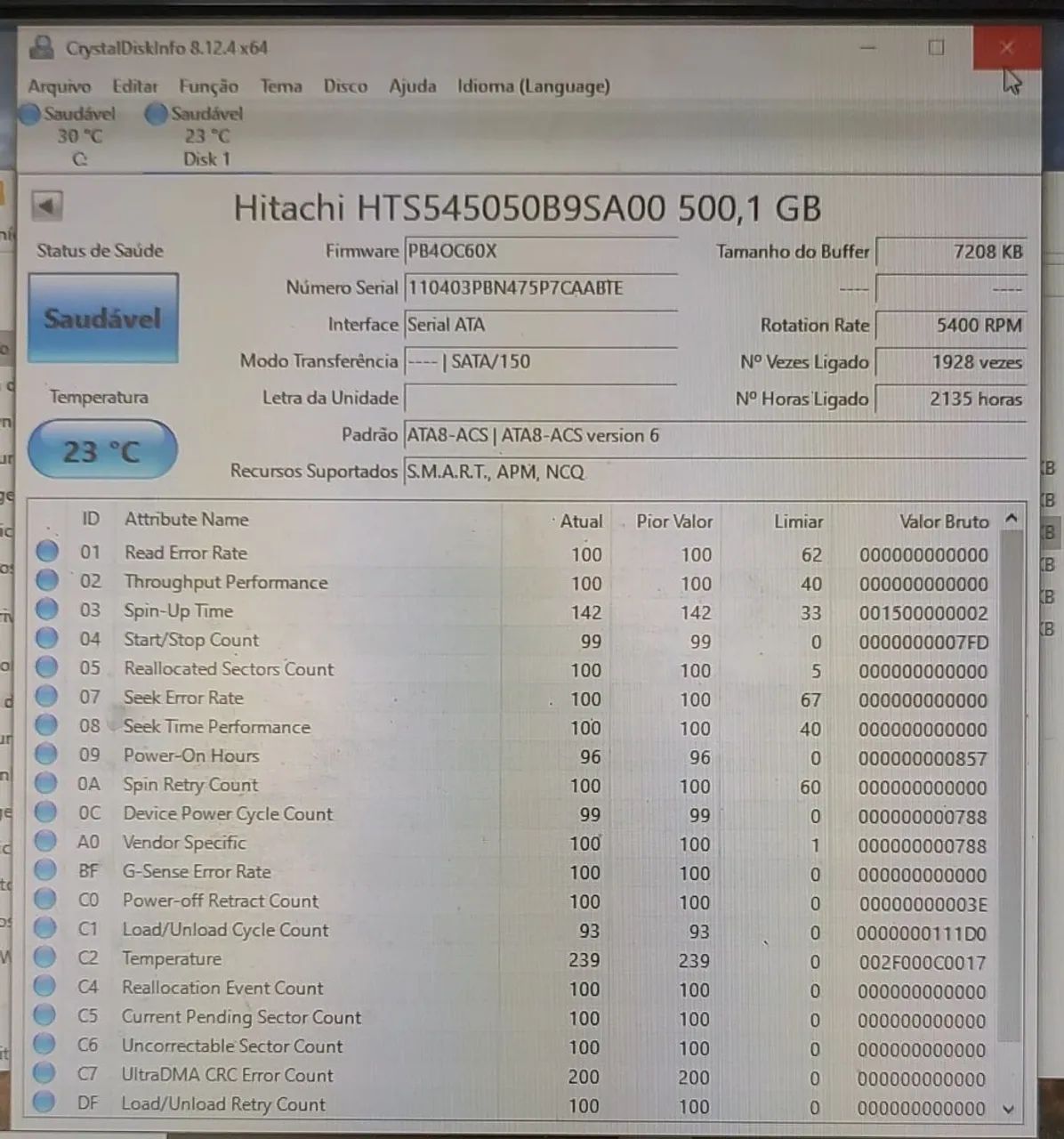Click the attribute list scroll-up arrow
This screenshot has height=1139, width=1064.
(x=1012, y=518)
